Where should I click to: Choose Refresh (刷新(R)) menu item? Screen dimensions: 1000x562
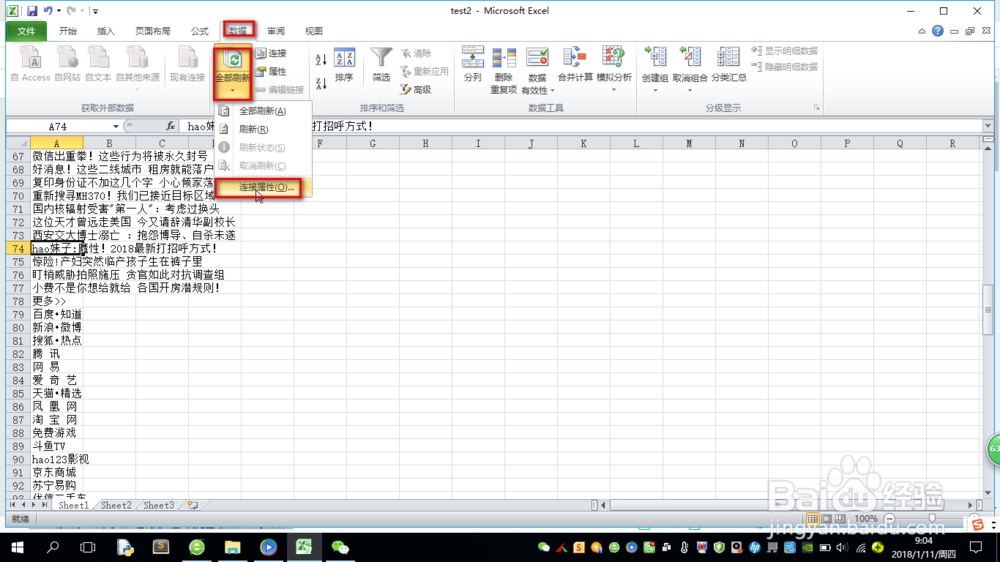[x=262, y=129]
